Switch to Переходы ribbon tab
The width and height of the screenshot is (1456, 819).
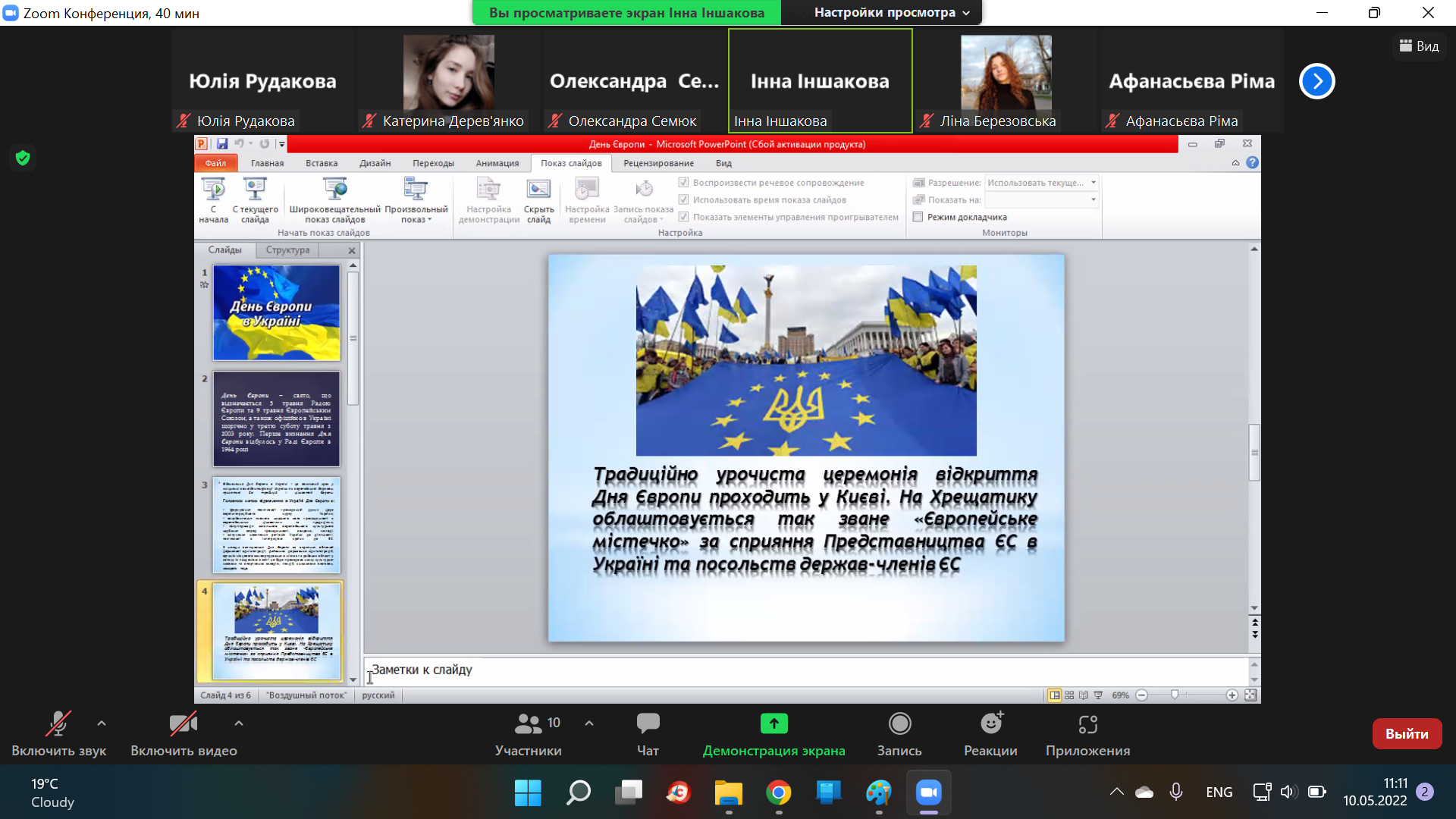[x=433, y=163]
